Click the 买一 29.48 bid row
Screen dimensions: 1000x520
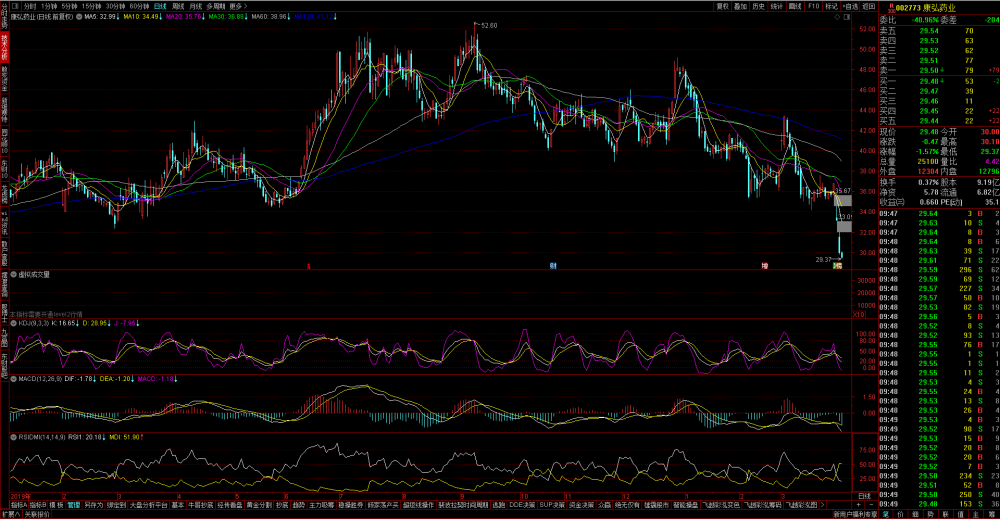point(939,81)
